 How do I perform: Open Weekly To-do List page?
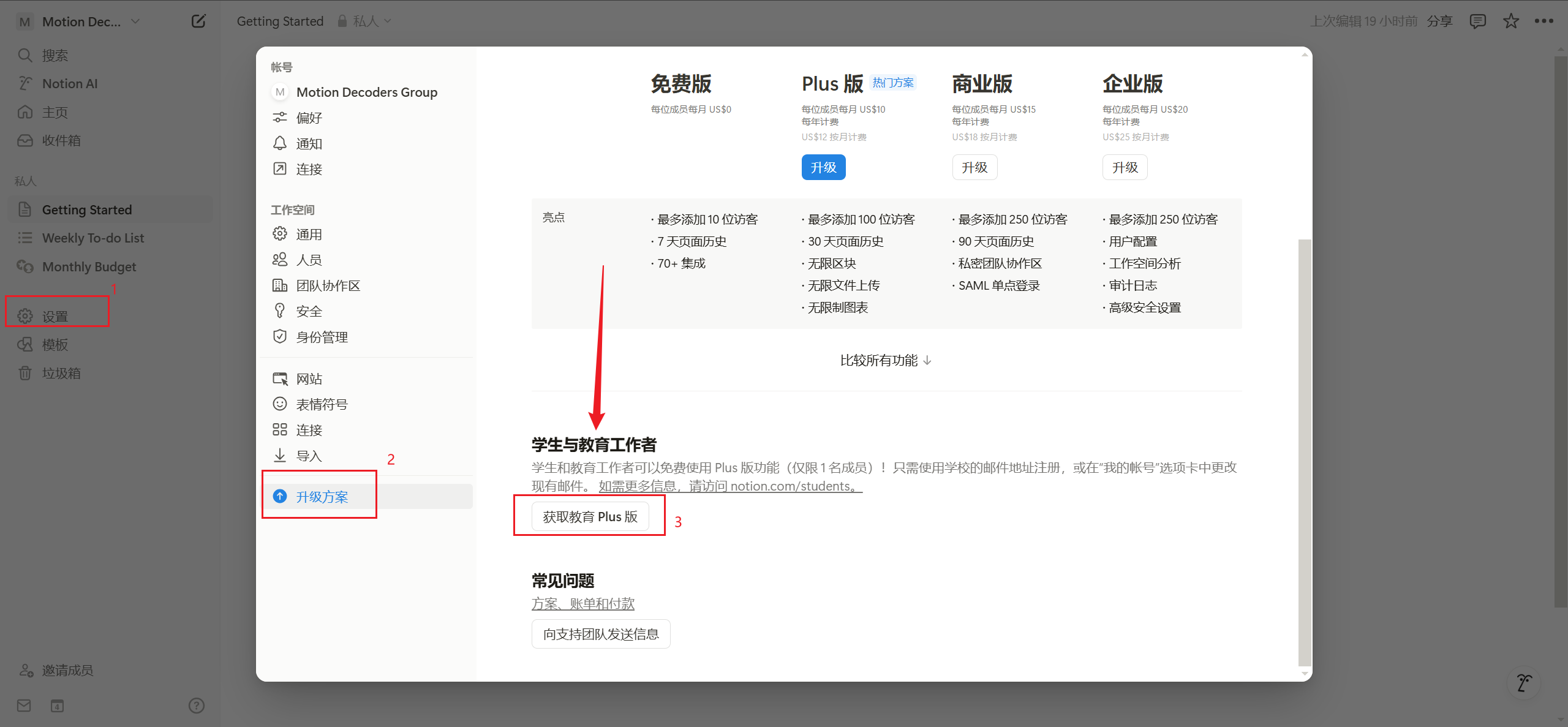(x=110, y=238)
